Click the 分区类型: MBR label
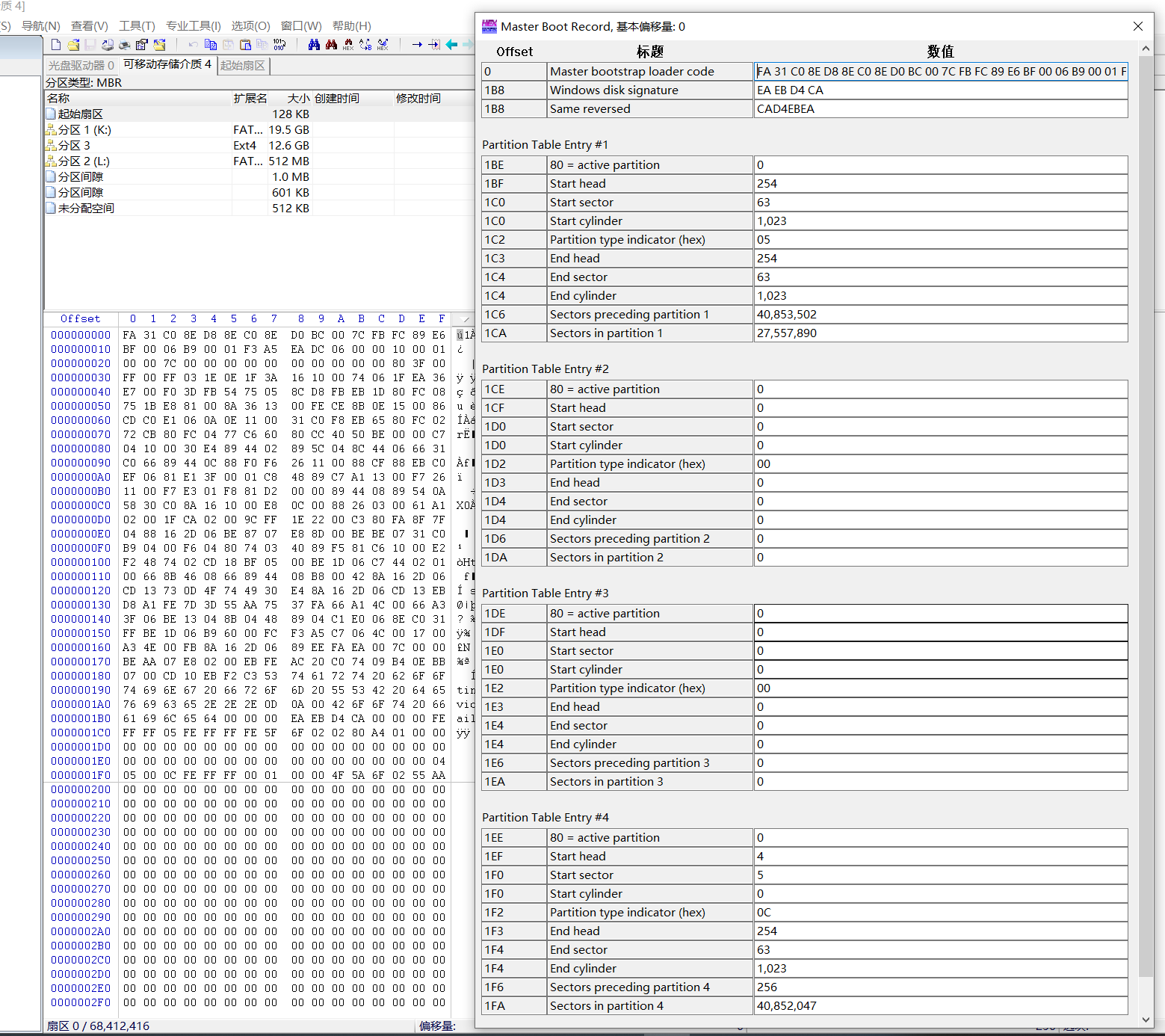Image resolution: width=1165 pixels, height=1036 pixels. point(84,83)
